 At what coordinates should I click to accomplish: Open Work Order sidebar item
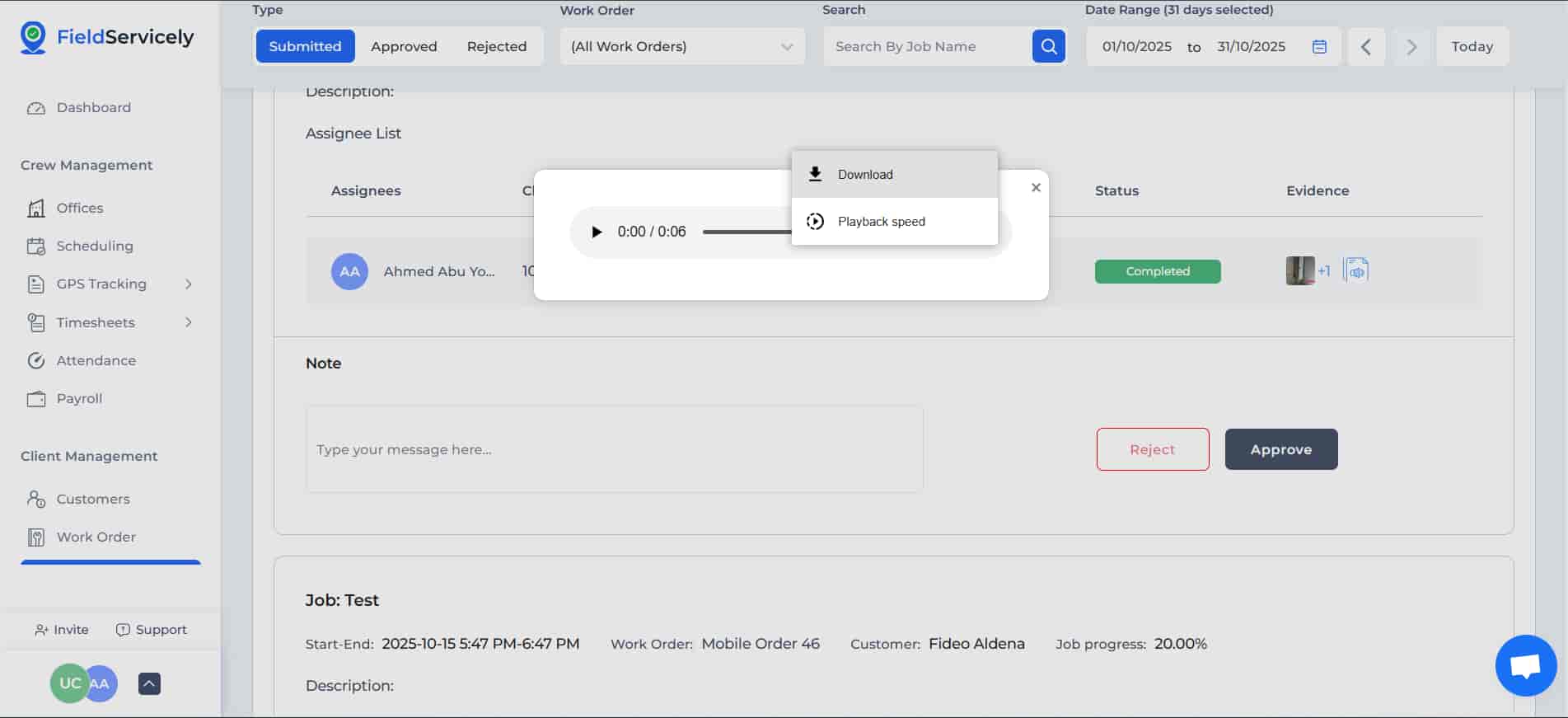[x=82, y=537]
